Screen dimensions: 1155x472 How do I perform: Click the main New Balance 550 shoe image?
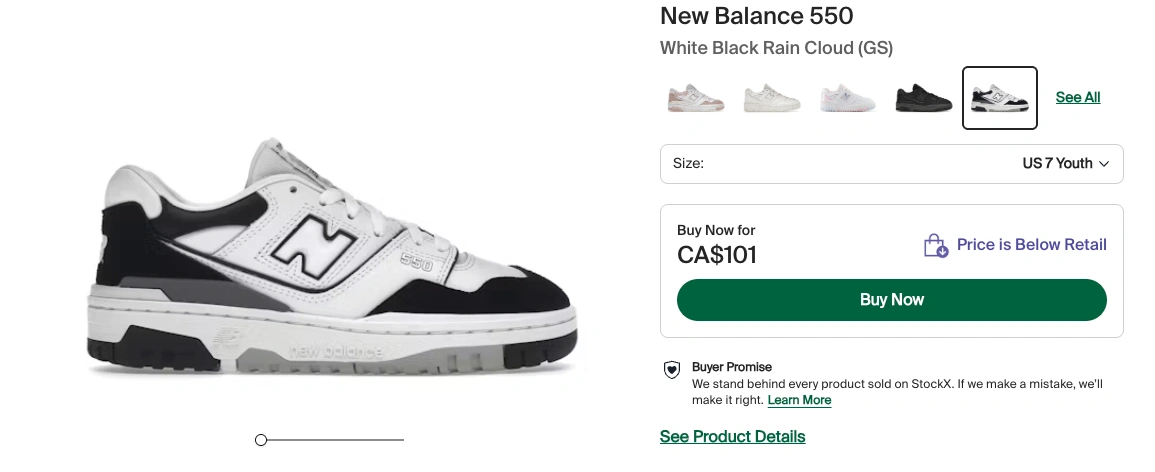point(332,260)
